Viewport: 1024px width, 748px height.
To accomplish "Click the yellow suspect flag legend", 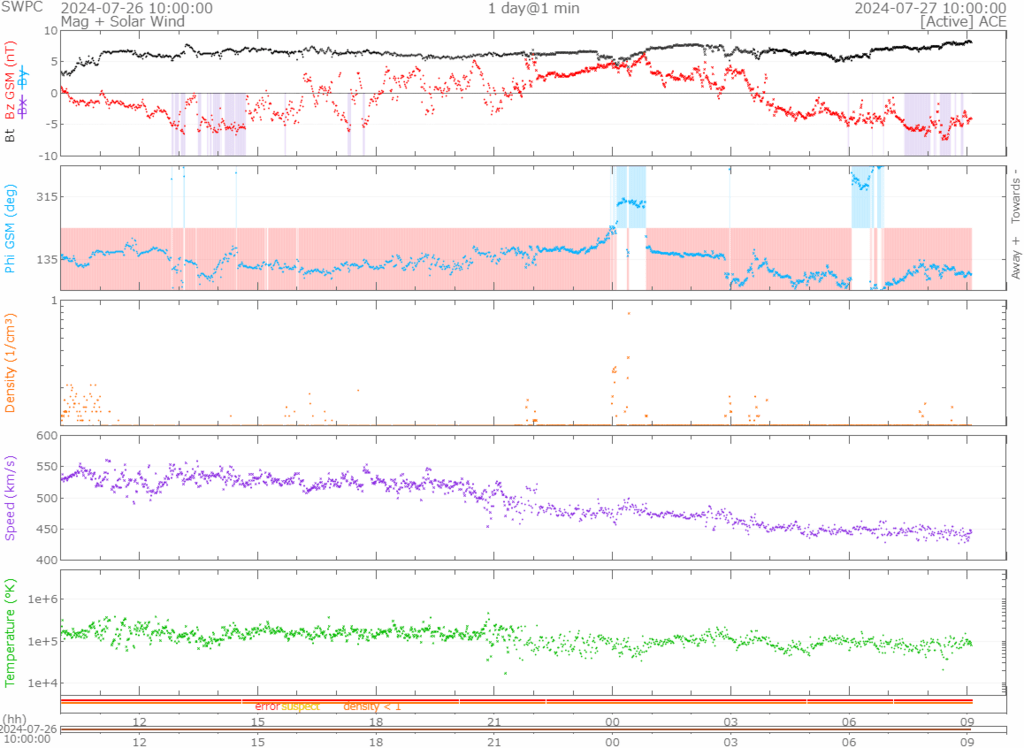I will point(299,707).
